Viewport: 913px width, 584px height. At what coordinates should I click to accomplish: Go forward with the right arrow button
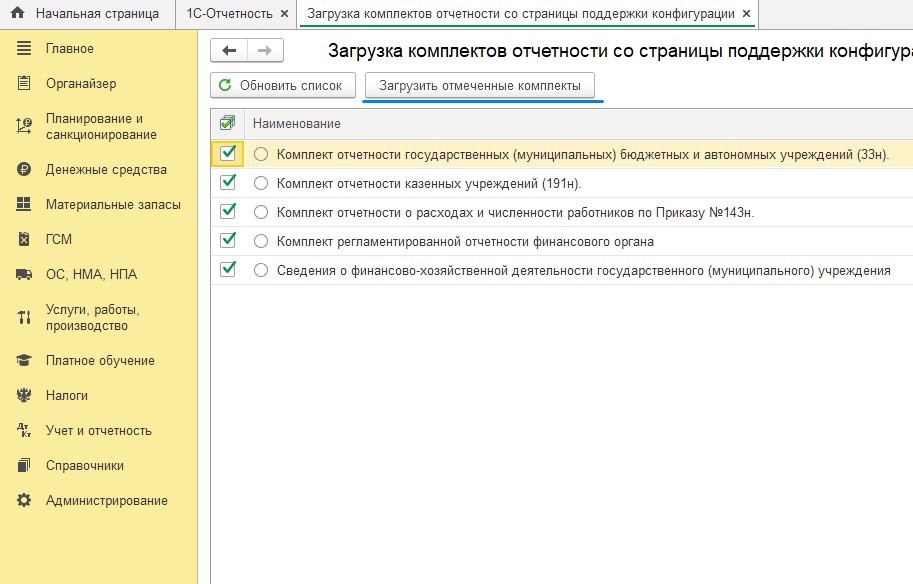[266, 51]
